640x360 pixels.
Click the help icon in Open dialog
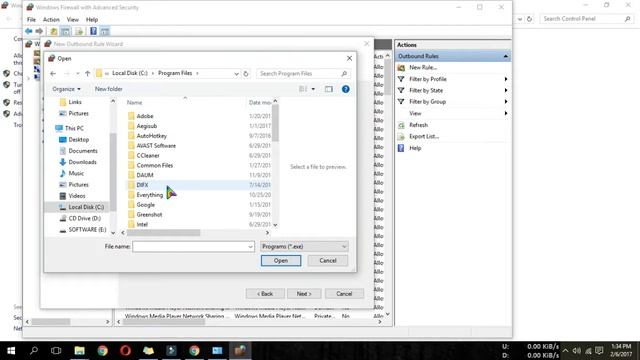click(345, 89)
